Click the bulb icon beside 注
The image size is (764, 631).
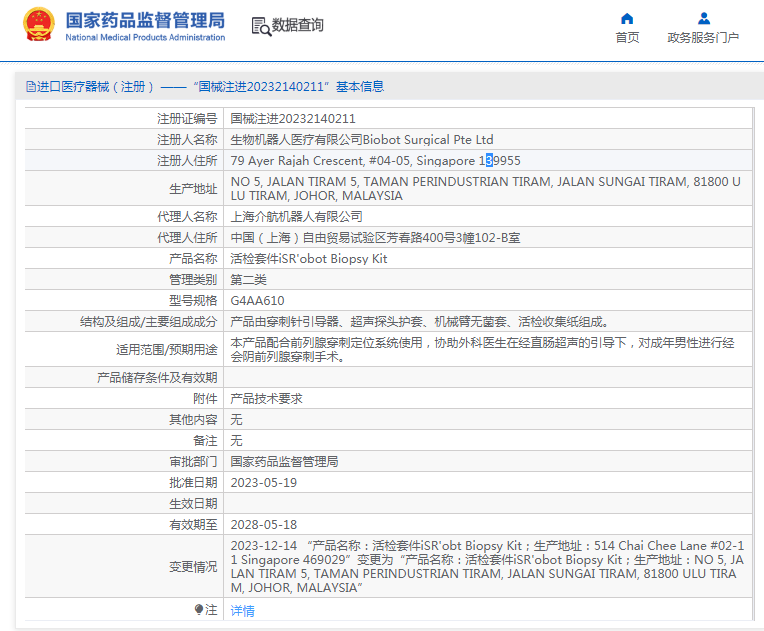coord(199,610)
